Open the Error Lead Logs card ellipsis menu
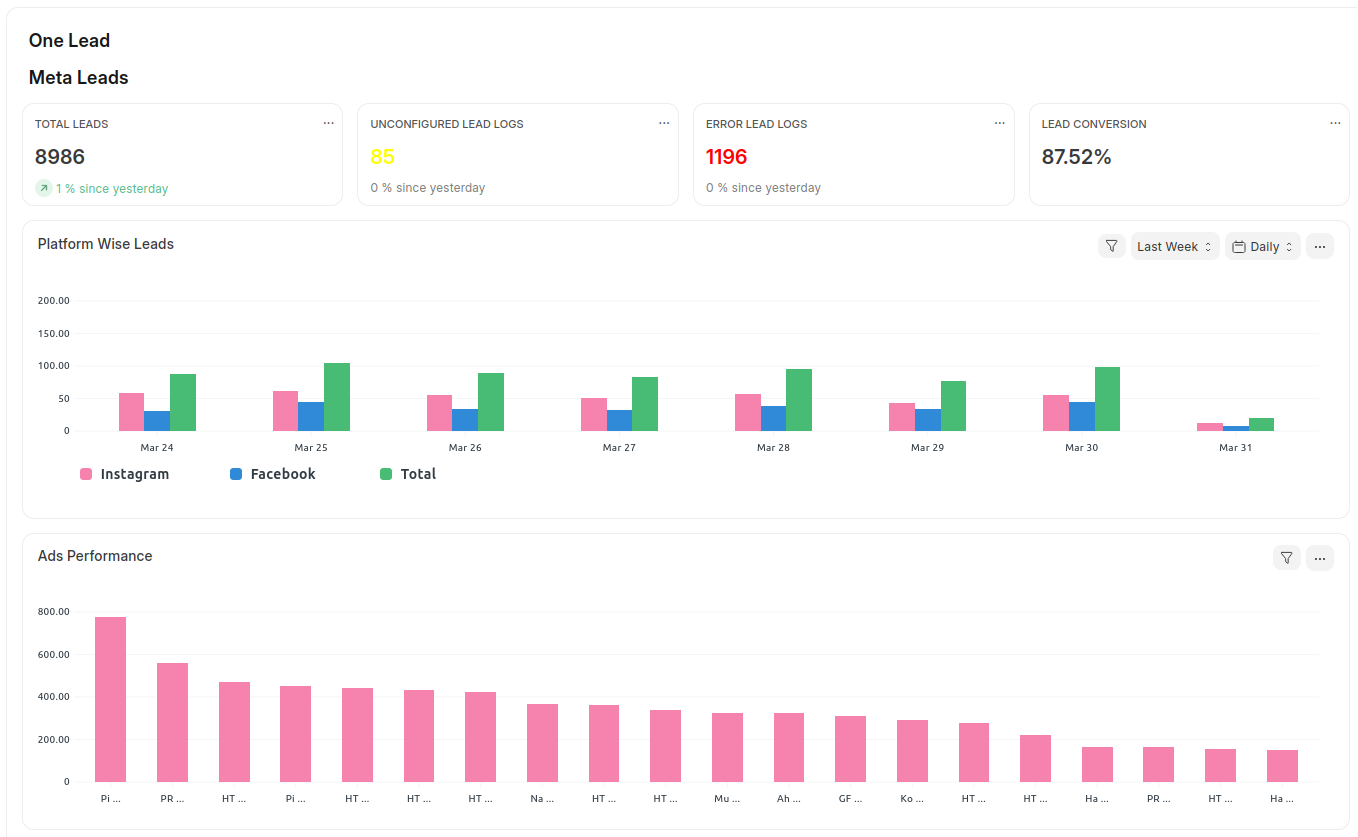Viewport: 1358px width, 837px height. (x=999, y=123)
